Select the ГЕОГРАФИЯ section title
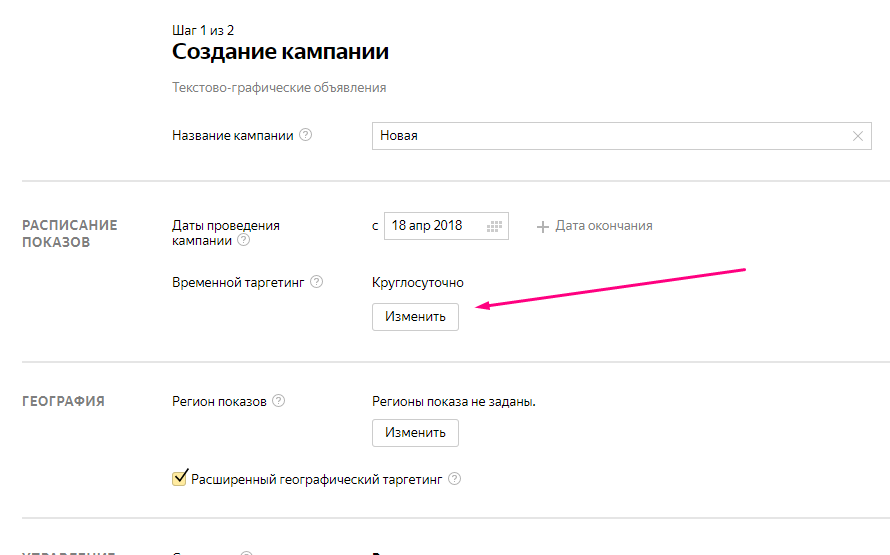This screenshot has width=890, height=555. point(63,401)
